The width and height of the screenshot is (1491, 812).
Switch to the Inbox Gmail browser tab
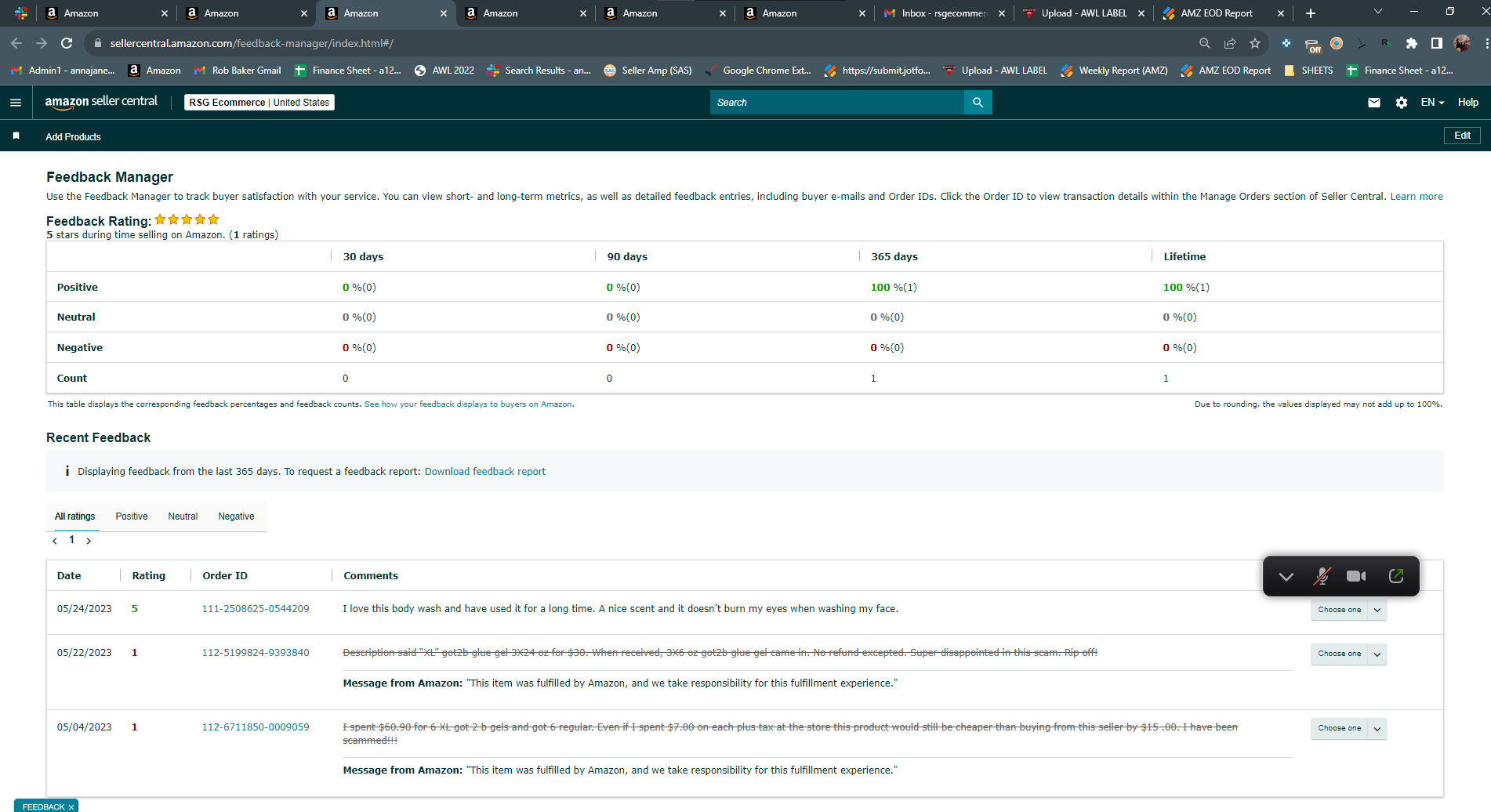pyautogui.click(x=942, y=13)
